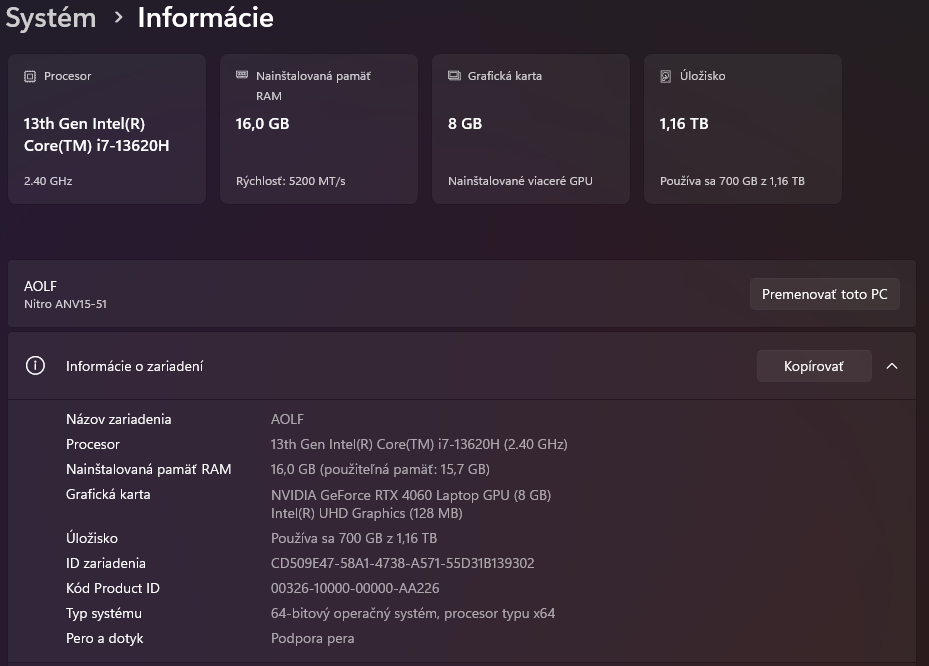Click the Pero a dotyk label
Image resolution: width=929 pixels, height=666 pixels.
click(104, 638)
